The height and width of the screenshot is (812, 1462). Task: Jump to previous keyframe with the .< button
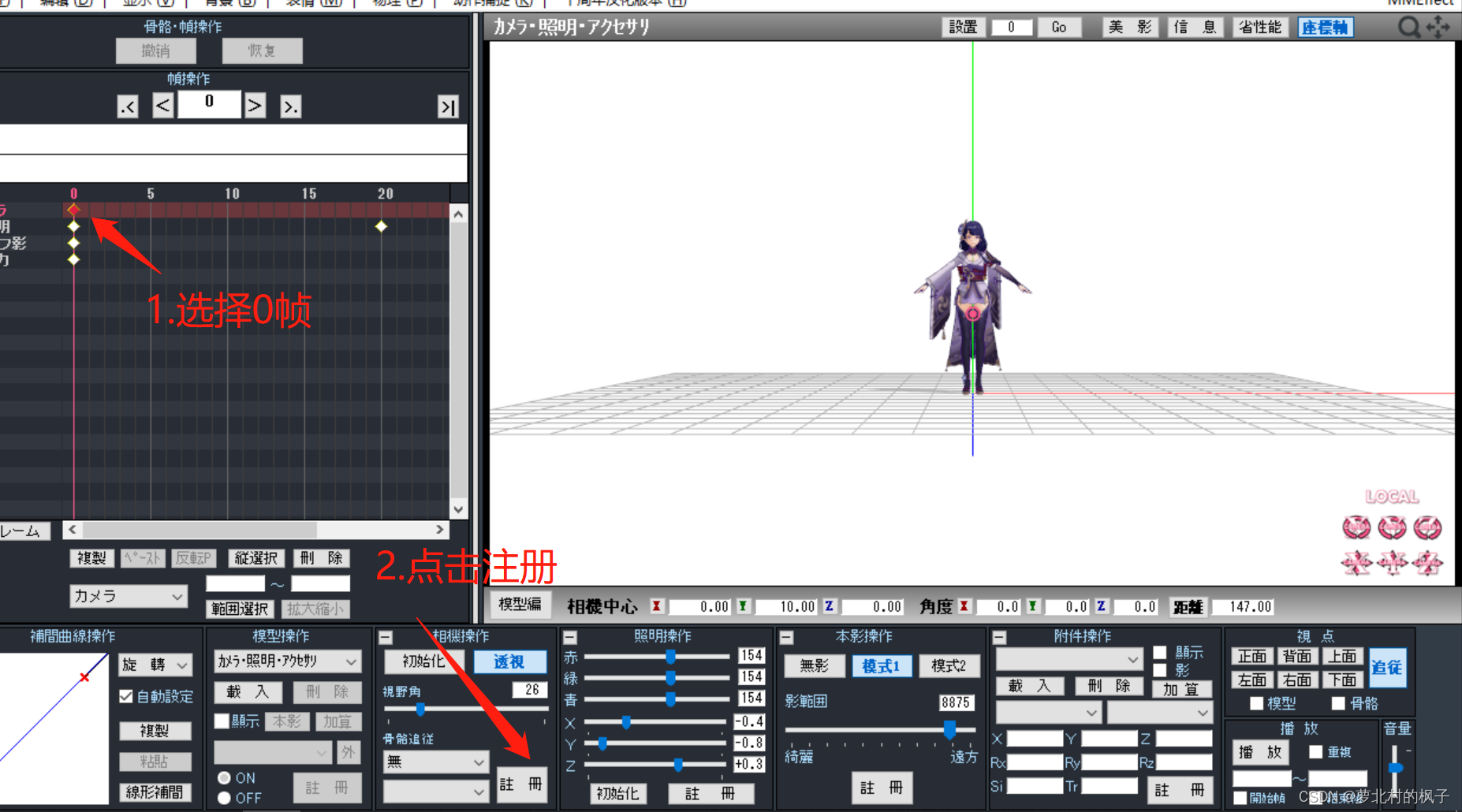coord(128,106)
